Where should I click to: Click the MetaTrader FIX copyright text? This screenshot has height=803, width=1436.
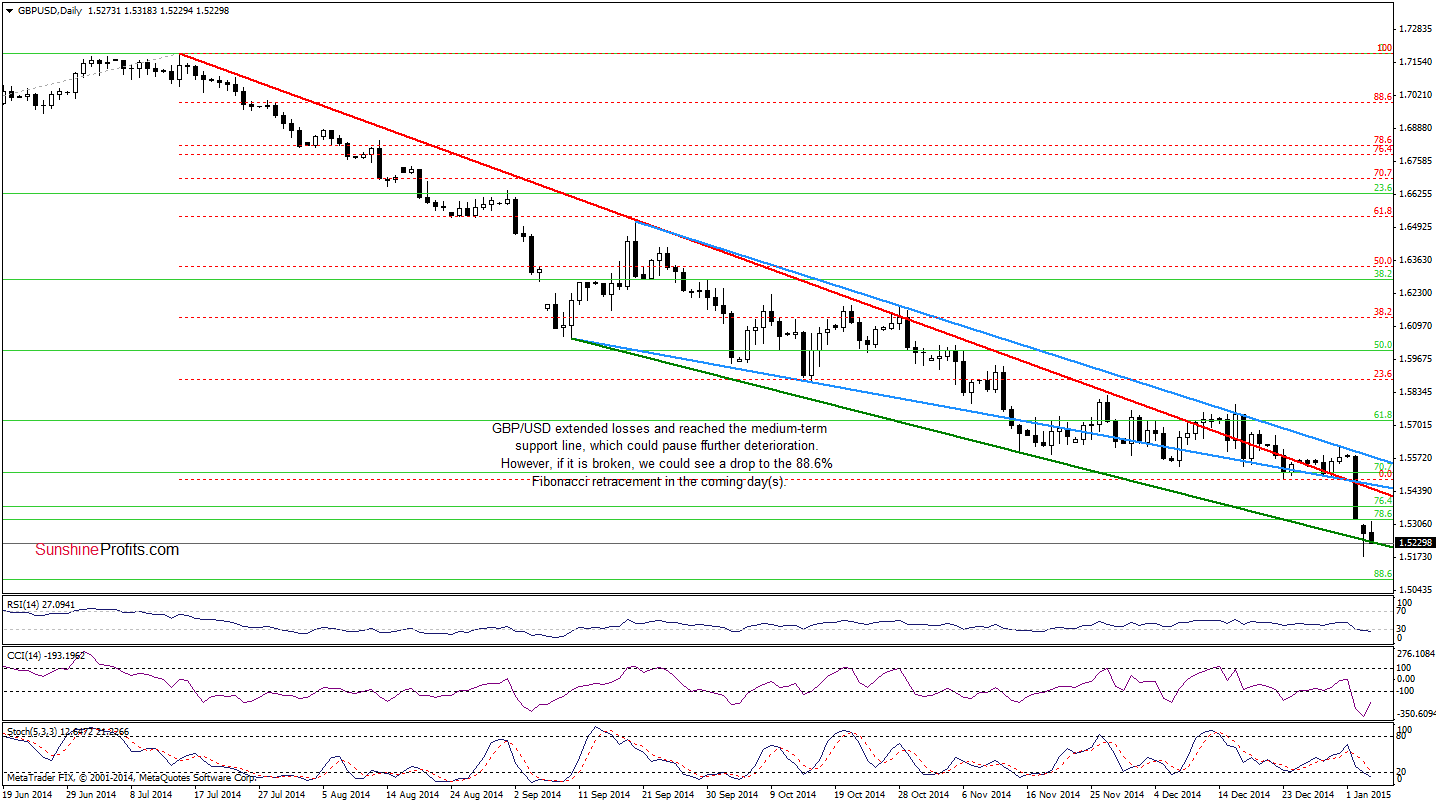130,777
